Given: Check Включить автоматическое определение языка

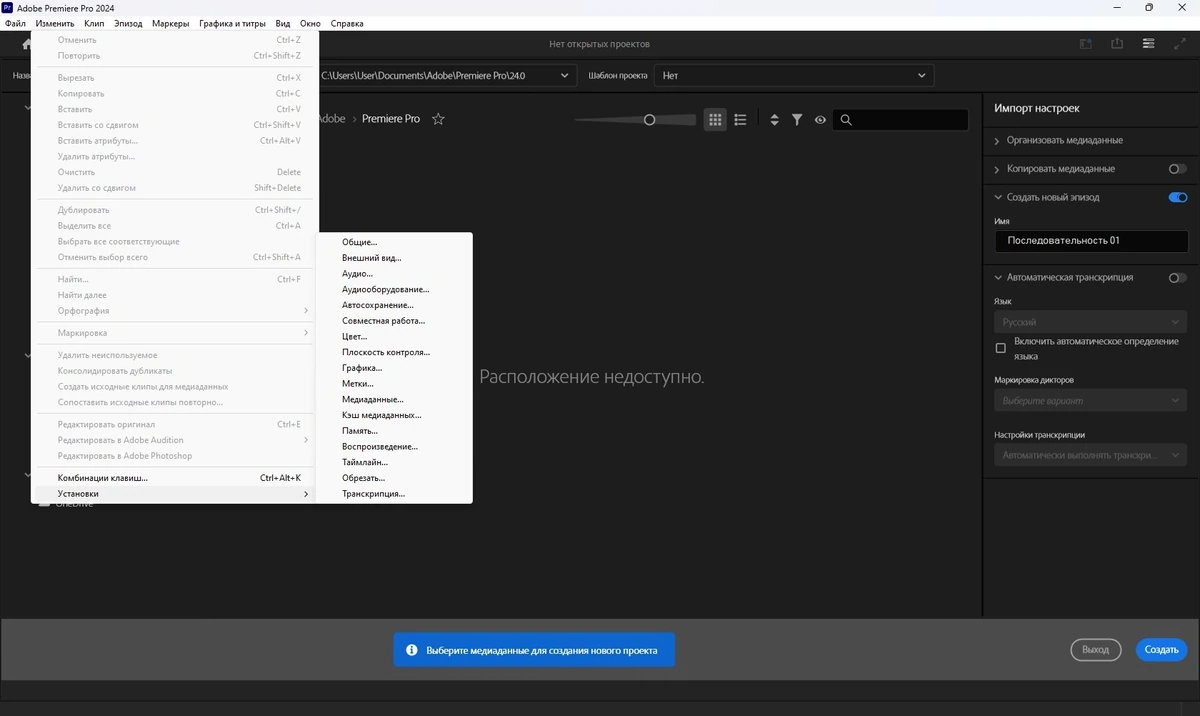Looking at the screenshot, I should click(x=1000, y=348).
